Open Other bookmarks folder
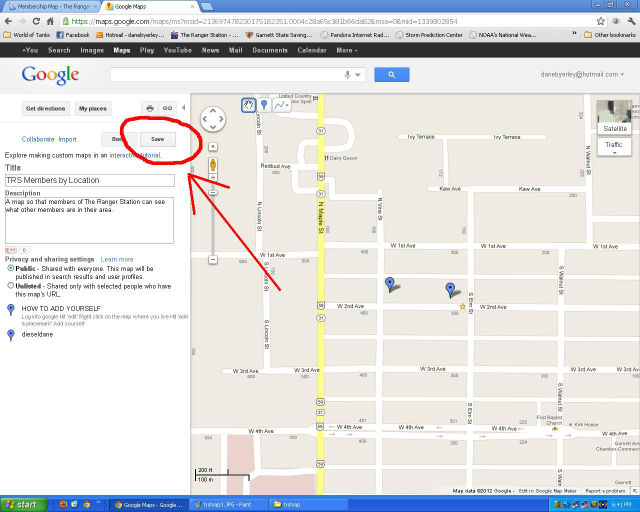This screenshot has width=640, height=512. pos(610,35)
